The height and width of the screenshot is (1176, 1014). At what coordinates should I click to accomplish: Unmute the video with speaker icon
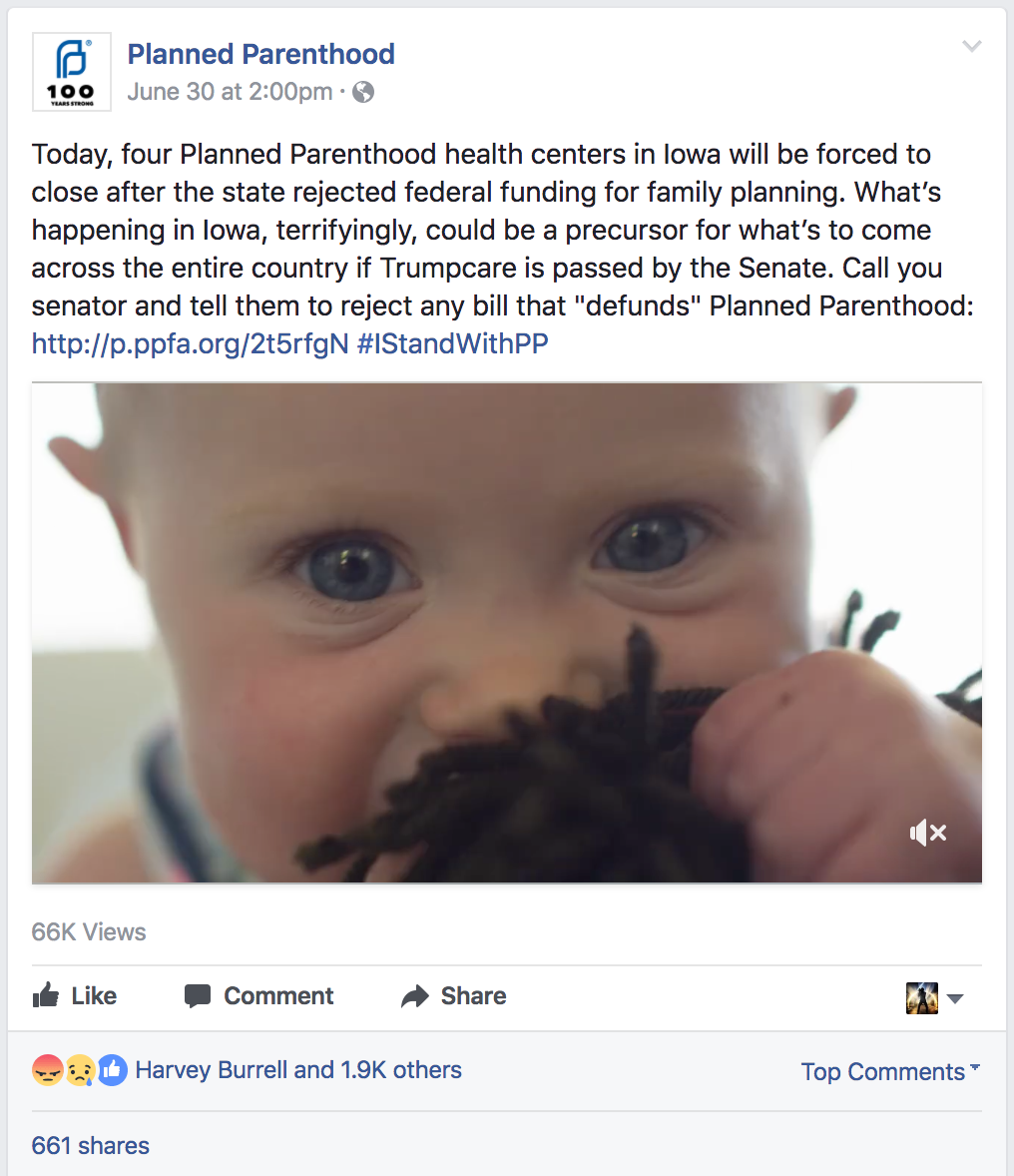[928, 833]
